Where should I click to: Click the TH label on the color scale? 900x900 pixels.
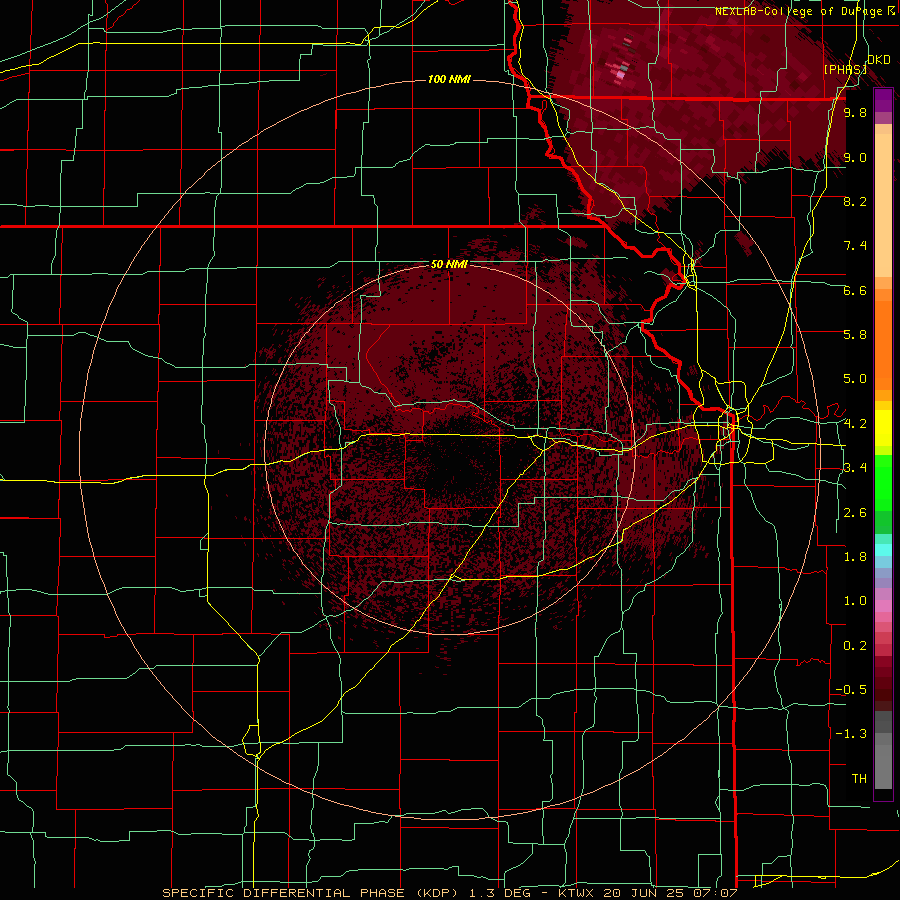pyautogui.click(x=859, y=779)
